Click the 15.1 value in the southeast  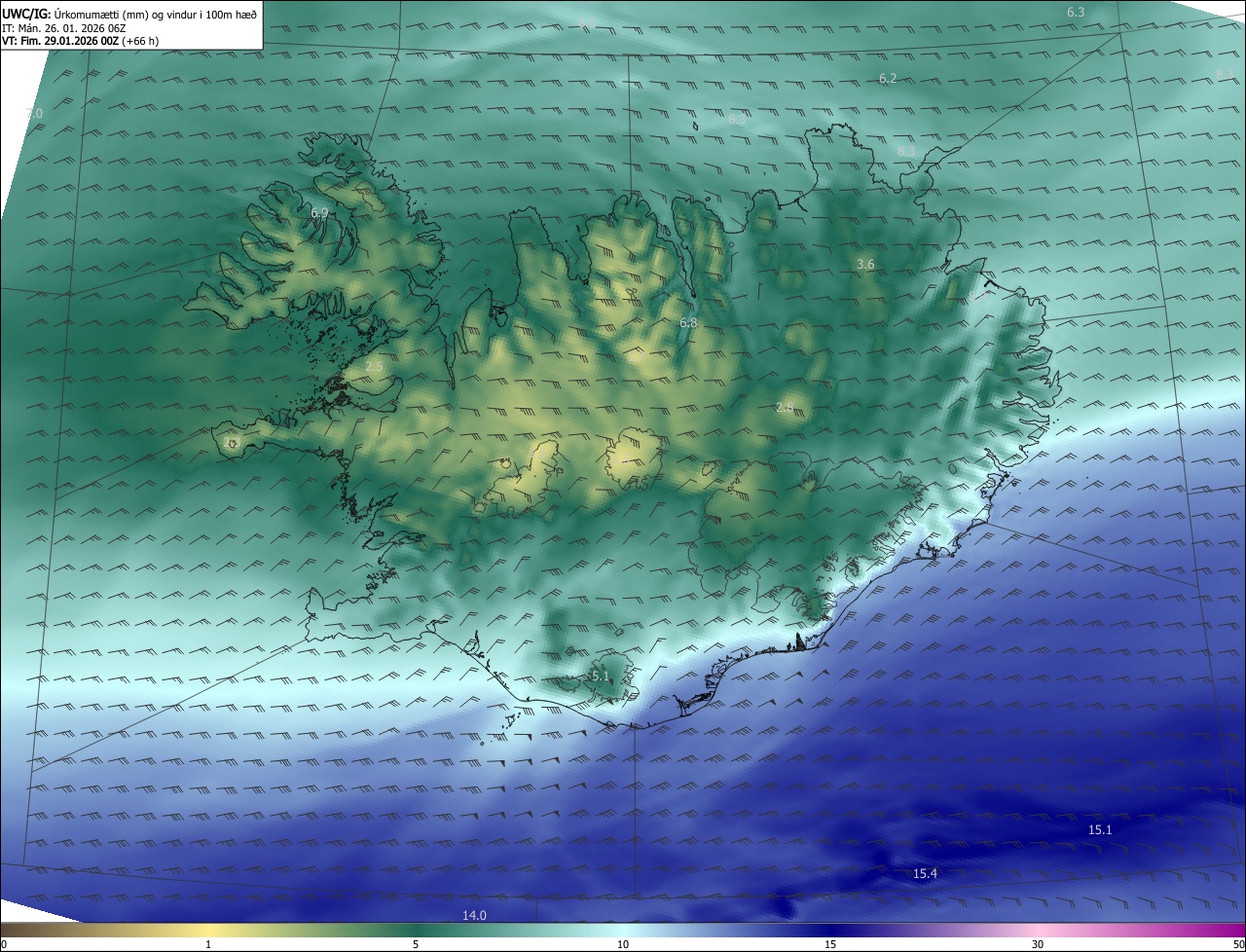tap(1100, 829)
